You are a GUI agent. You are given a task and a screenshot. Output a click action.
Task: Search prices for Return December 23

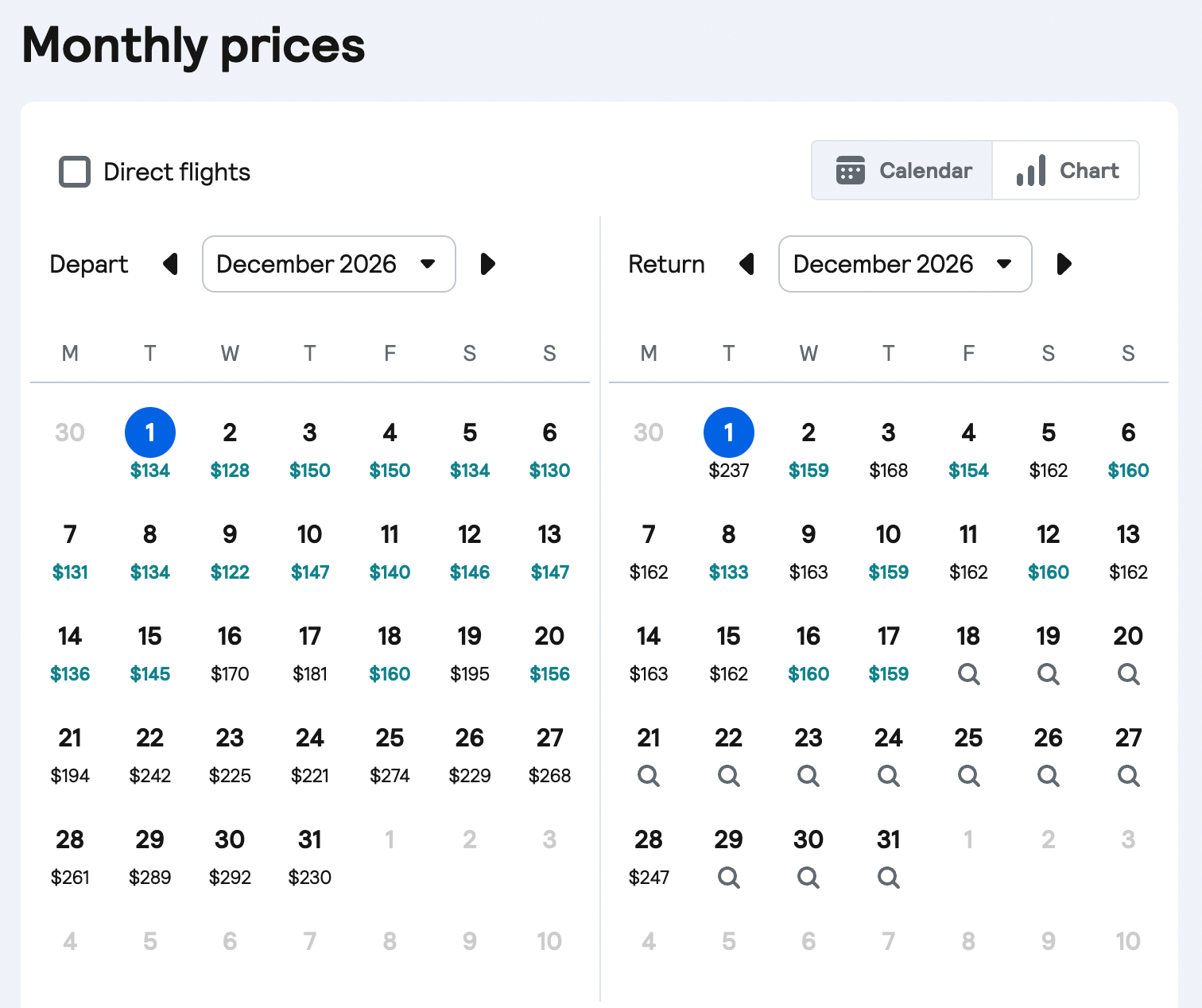tap(808, 776)
